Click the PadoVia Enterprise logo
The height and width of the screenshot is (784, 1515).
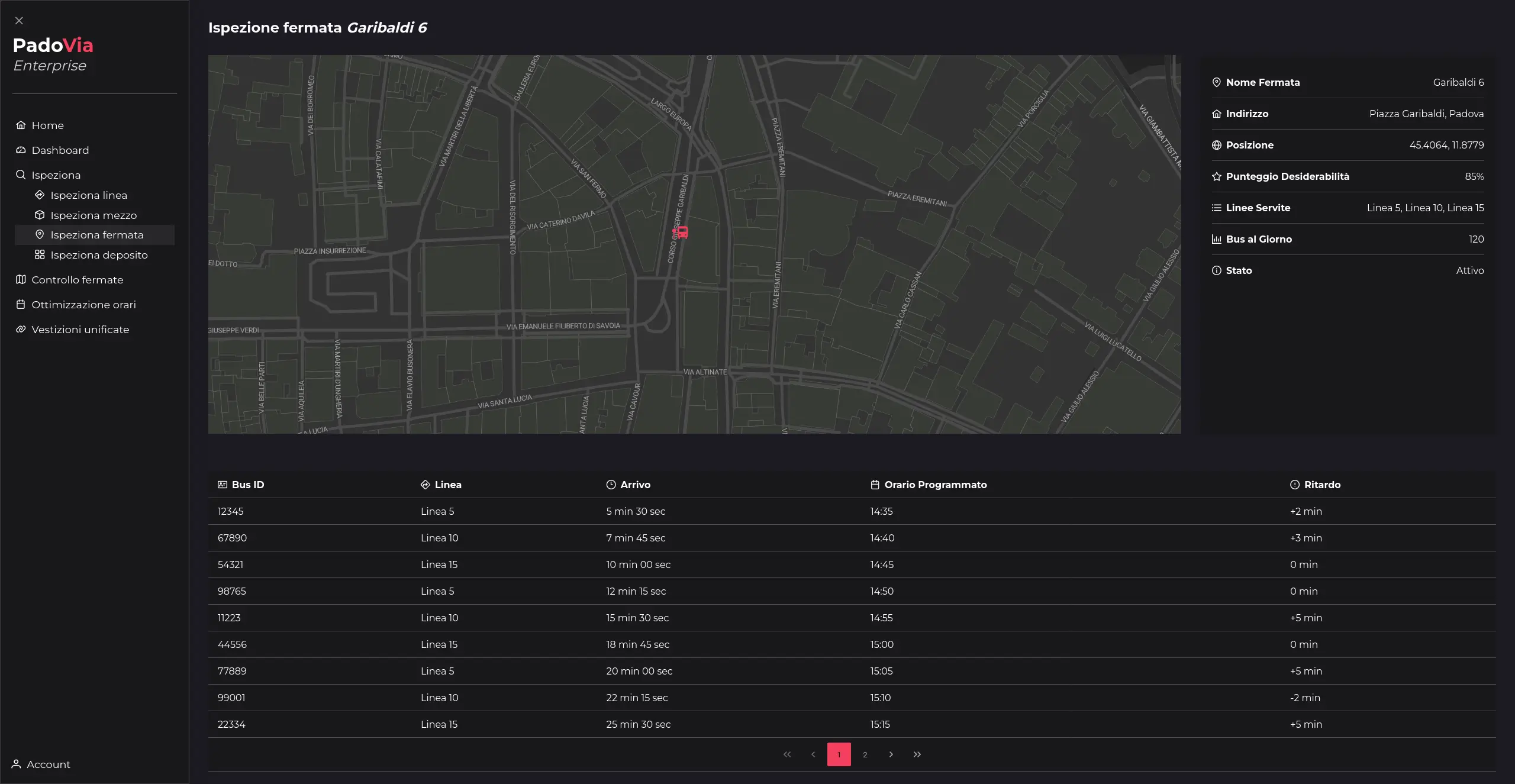click(x=53, y=54)
